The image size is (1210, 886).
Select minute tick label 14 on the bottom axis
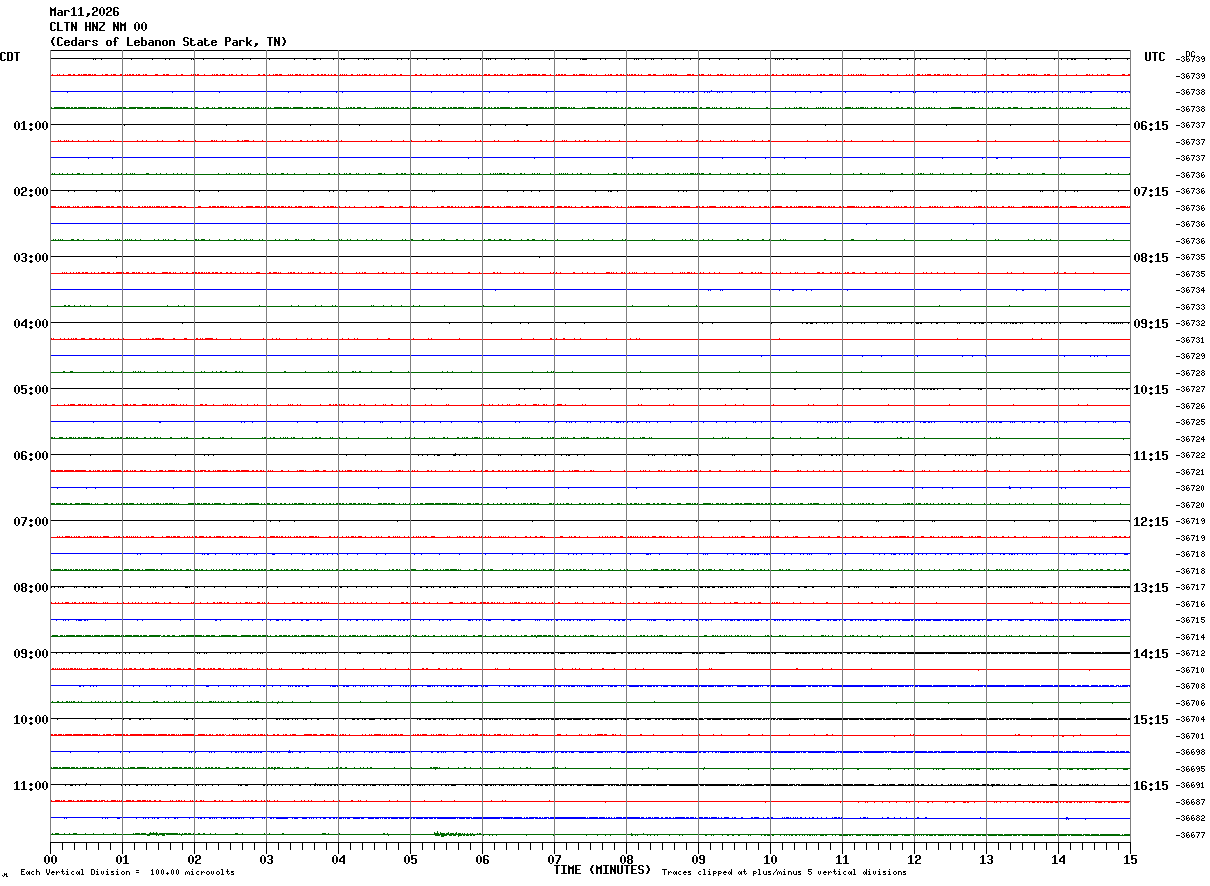1058,859
